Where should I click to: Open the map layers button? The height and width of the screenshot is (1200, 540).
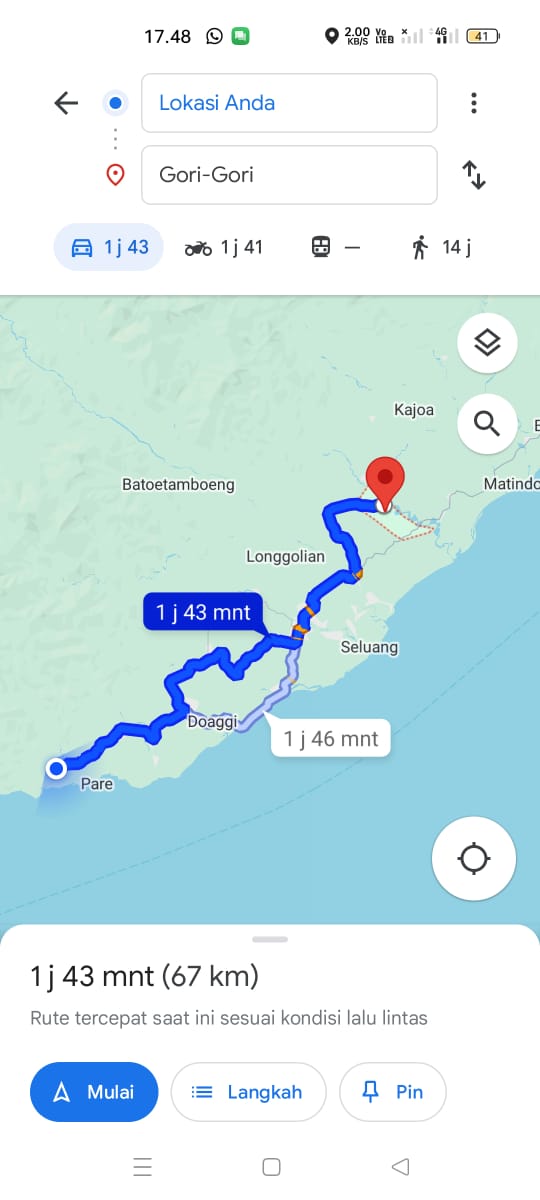pos(487,343)
